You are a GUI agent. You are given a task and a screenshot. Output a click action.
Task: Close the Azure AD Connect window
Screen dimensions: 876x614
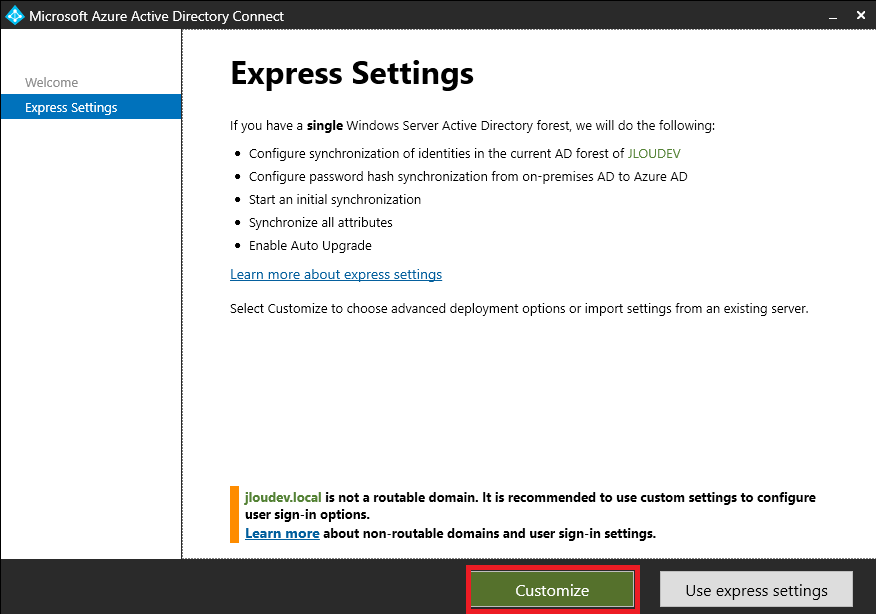(861, 15)
